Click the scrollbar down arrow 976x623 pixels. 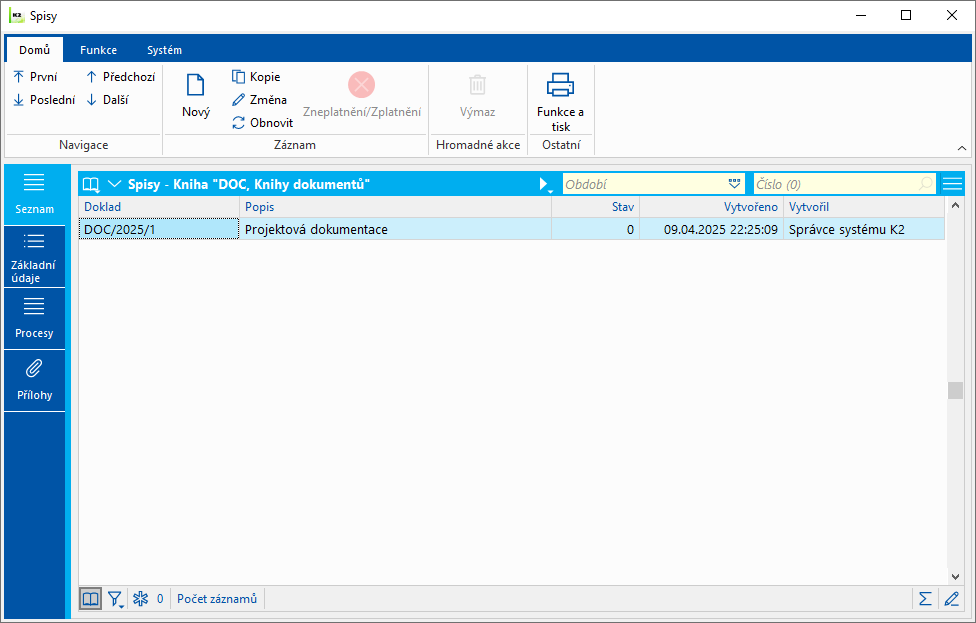tap(955, 577)
